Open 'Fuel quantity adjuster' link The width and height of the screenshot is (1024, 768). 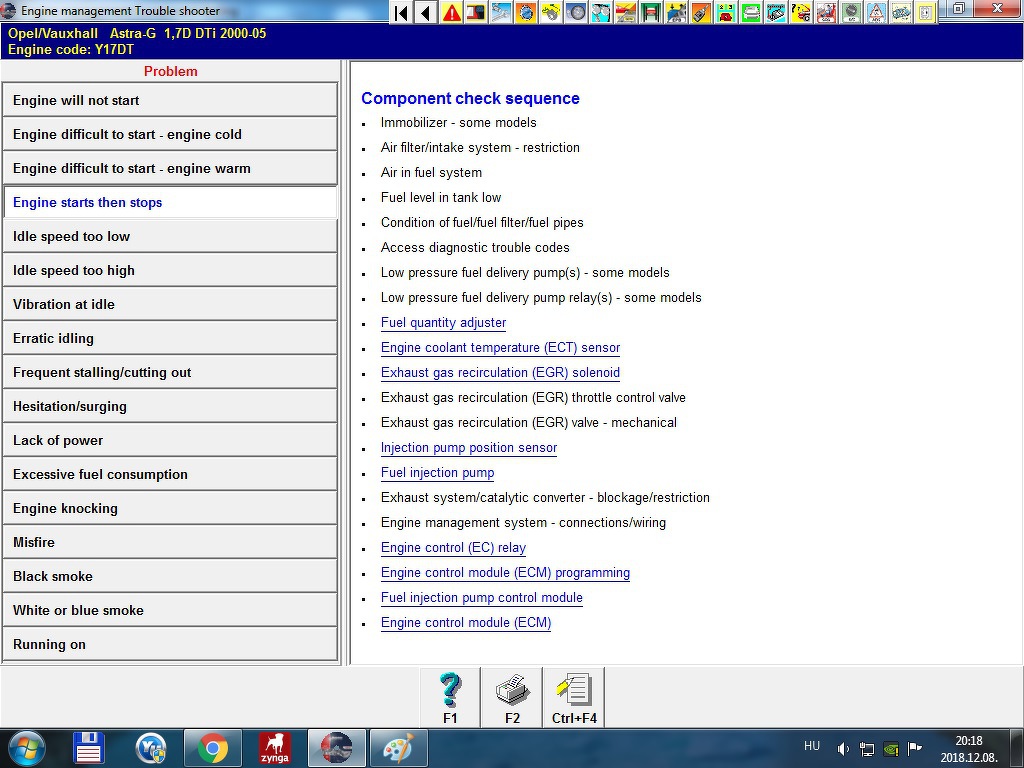(443, 323)
